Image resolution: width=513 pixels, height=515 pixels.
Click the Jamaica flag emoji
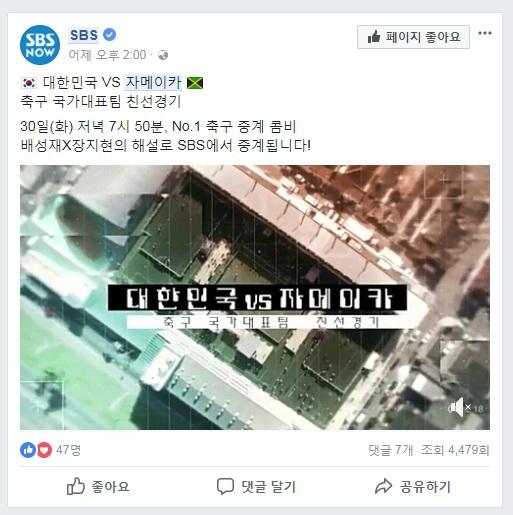coord(195,83)
